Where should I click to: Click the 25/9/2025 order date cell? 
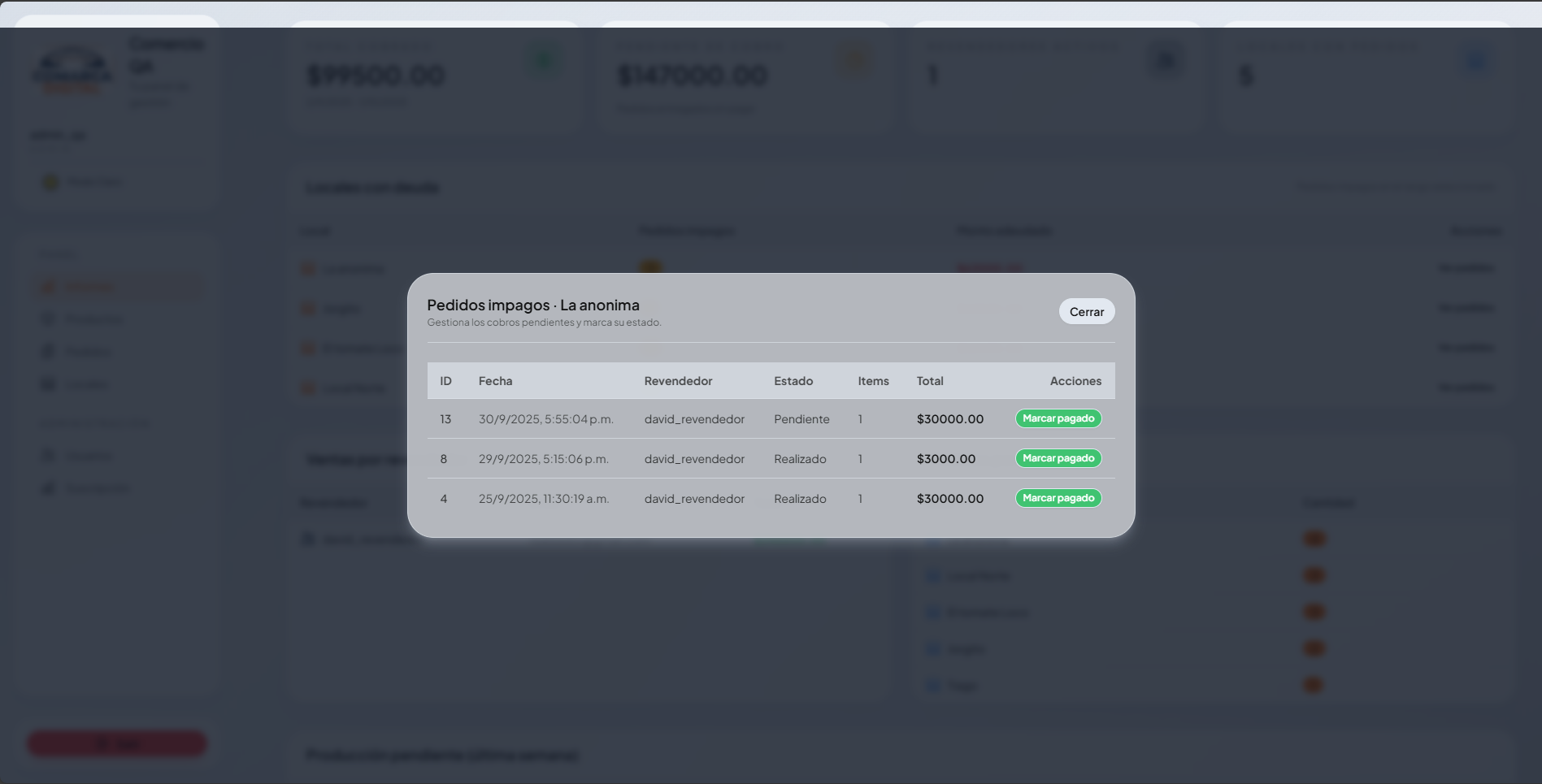[x=543, y=499]
